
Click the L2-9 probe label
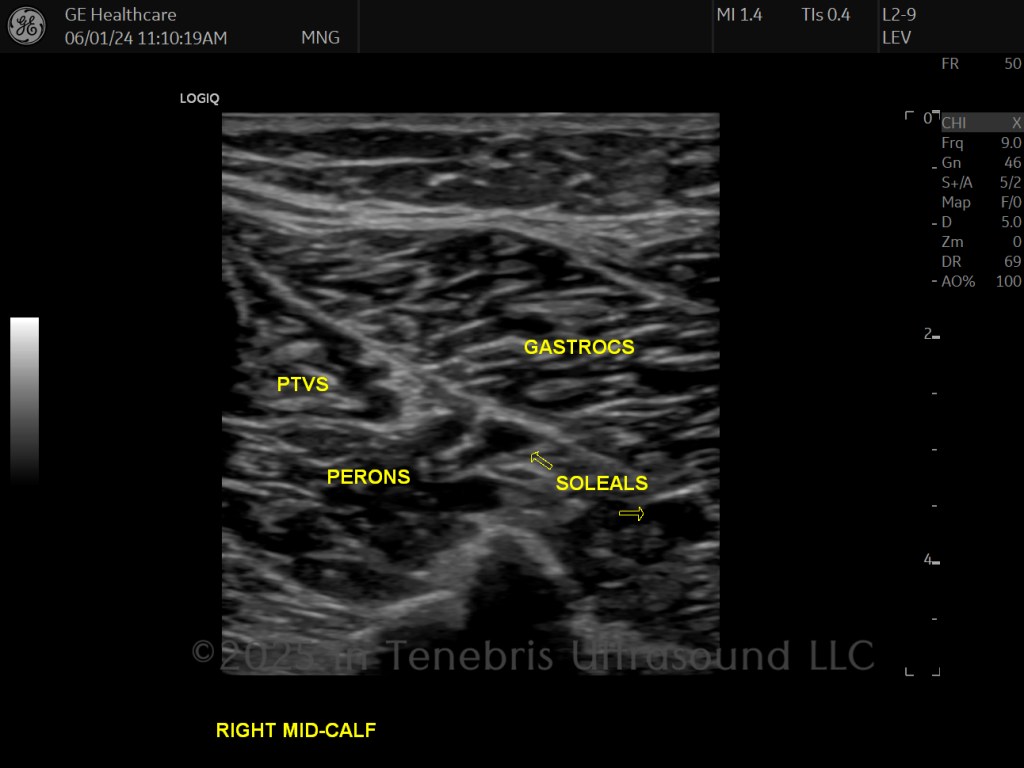(x=899, y=14)
